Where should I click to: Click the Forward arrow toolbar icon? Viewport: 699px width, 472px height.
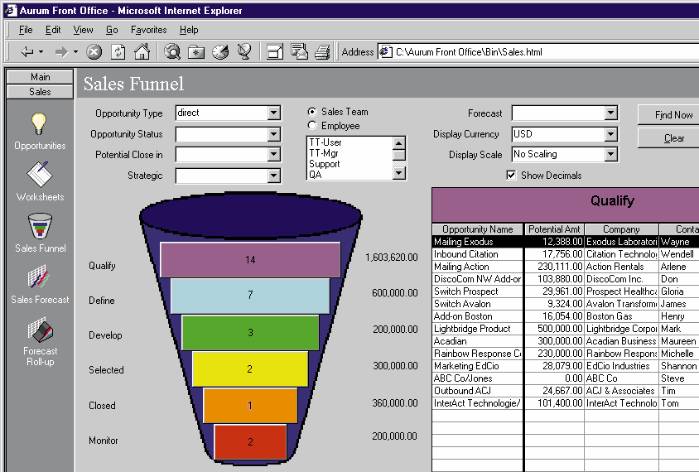pyautogui.click(x=61, y=52)
